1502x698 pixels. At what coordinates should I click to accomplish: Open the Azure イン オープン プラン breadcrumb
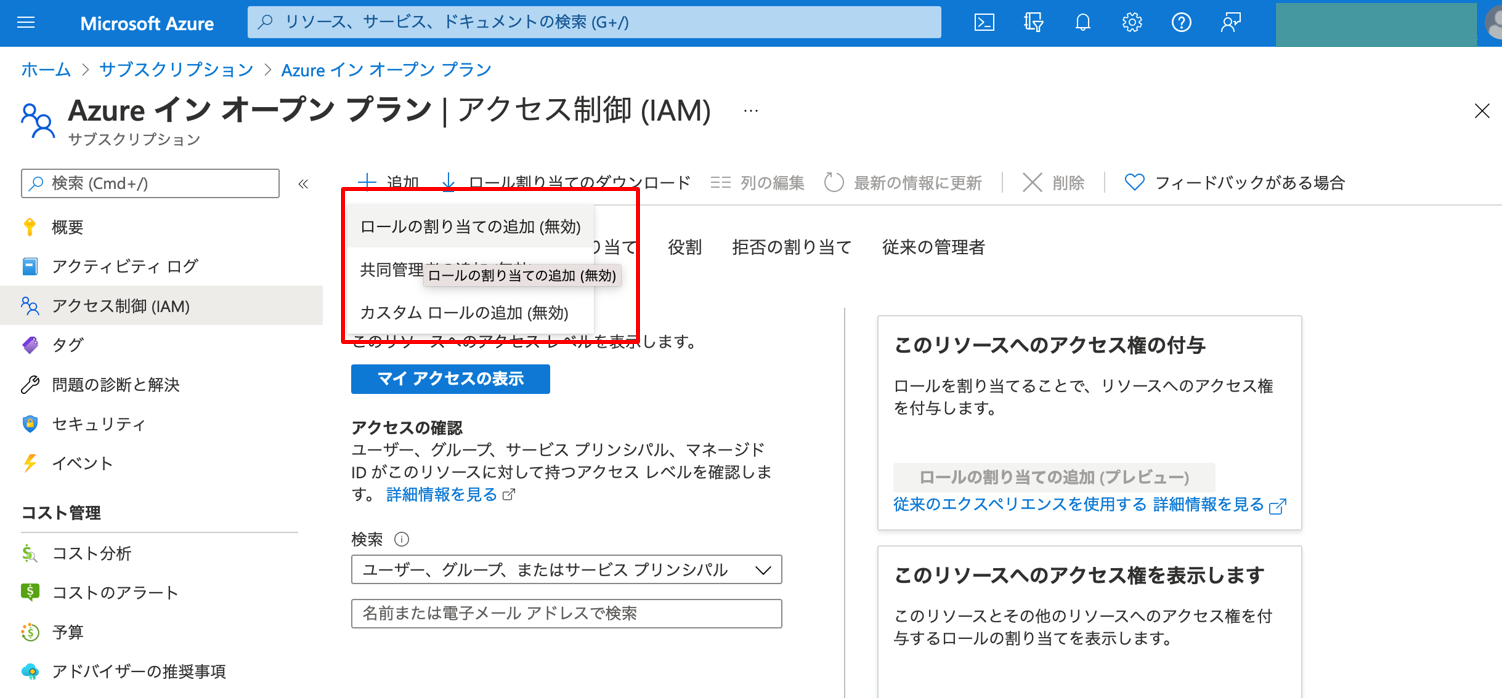[386, 70]
